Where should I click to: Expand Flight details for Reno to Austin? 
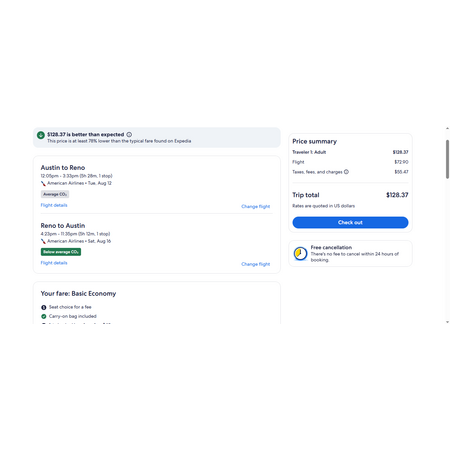tap(54, 263)
